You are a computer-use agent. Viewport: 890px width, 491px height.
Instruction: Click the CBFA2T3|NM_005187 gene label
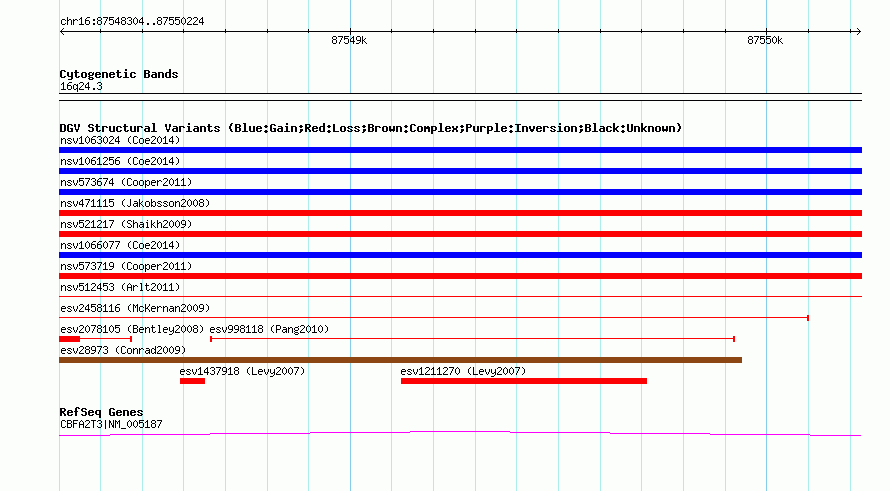111,424
